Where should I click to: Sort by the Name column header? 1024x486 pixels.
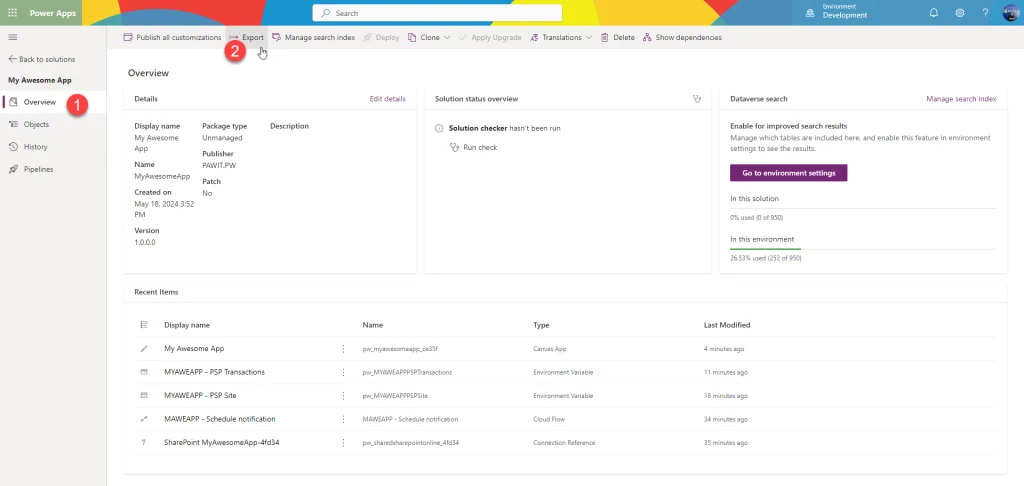373,325
